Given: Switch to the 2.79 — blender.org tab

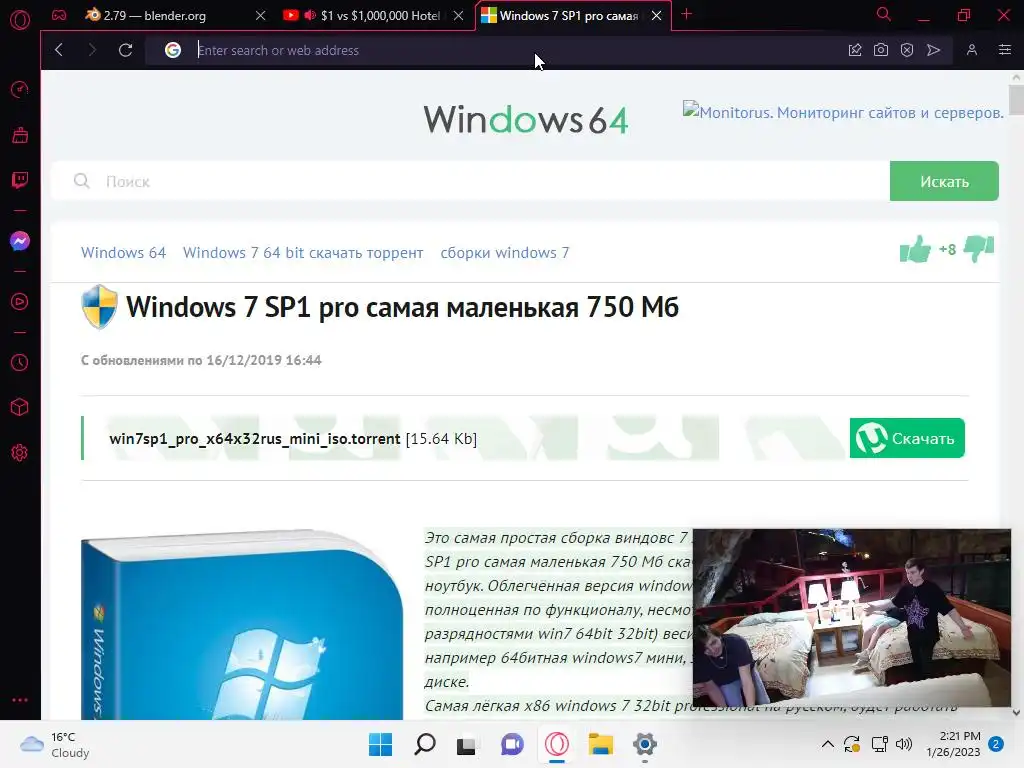Looking at the screenshot, I should click(x=155, y=16).
